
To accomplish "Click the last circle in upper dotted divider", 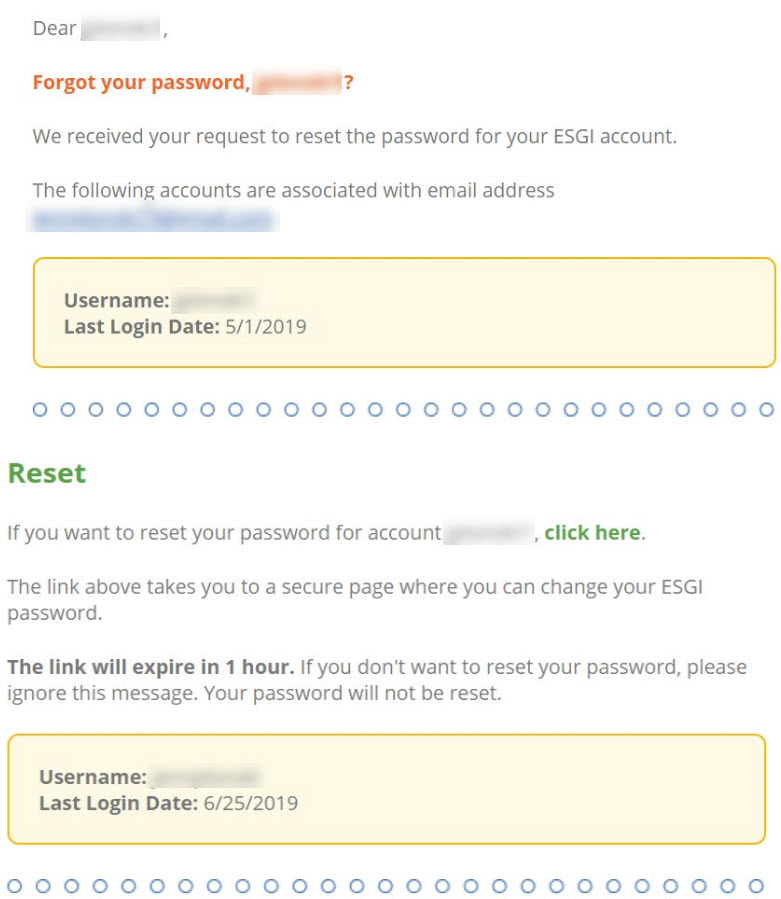I will (766, 409).
